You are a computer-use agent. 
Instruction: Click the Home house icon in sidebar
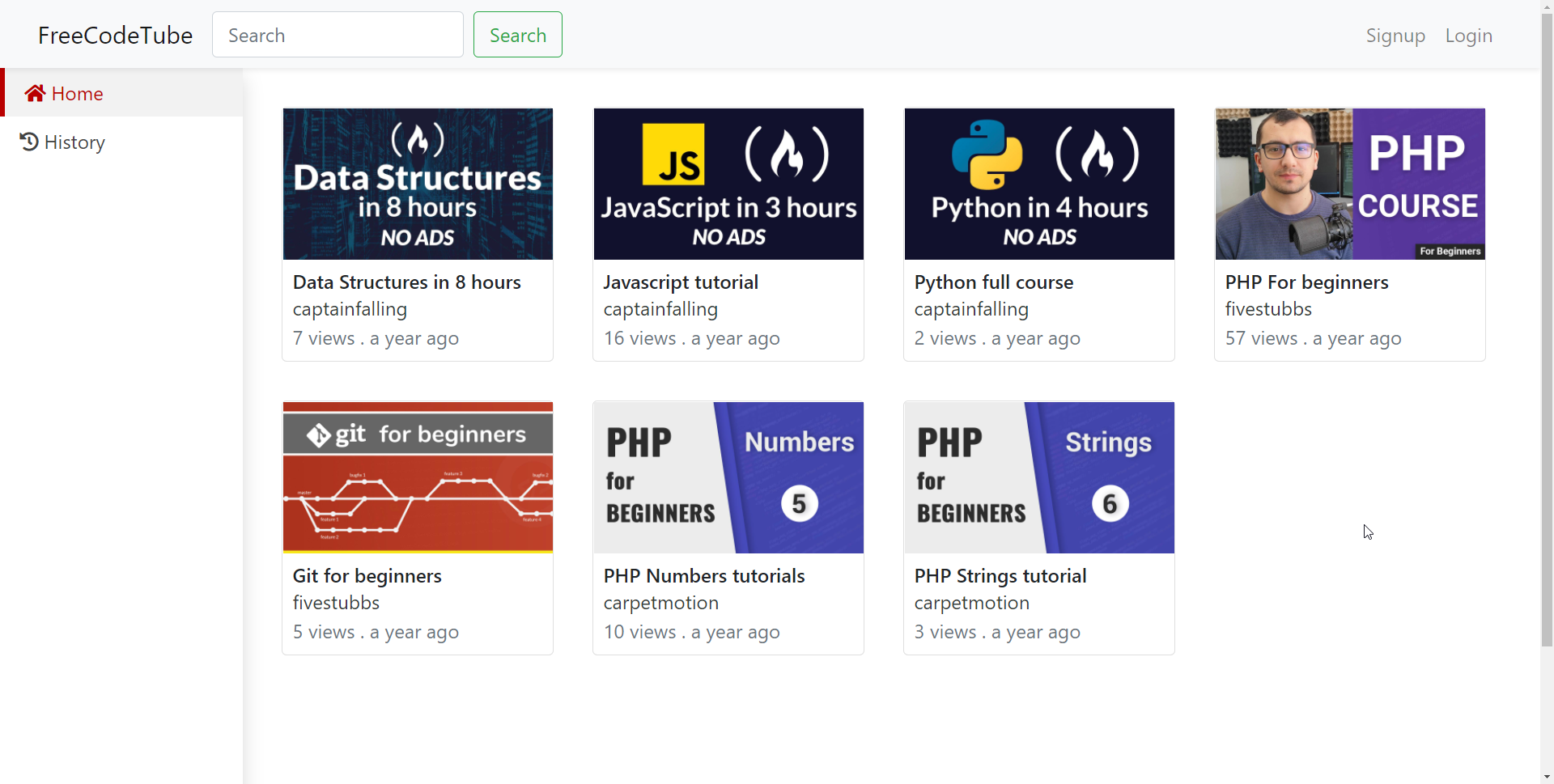(34, 94)
